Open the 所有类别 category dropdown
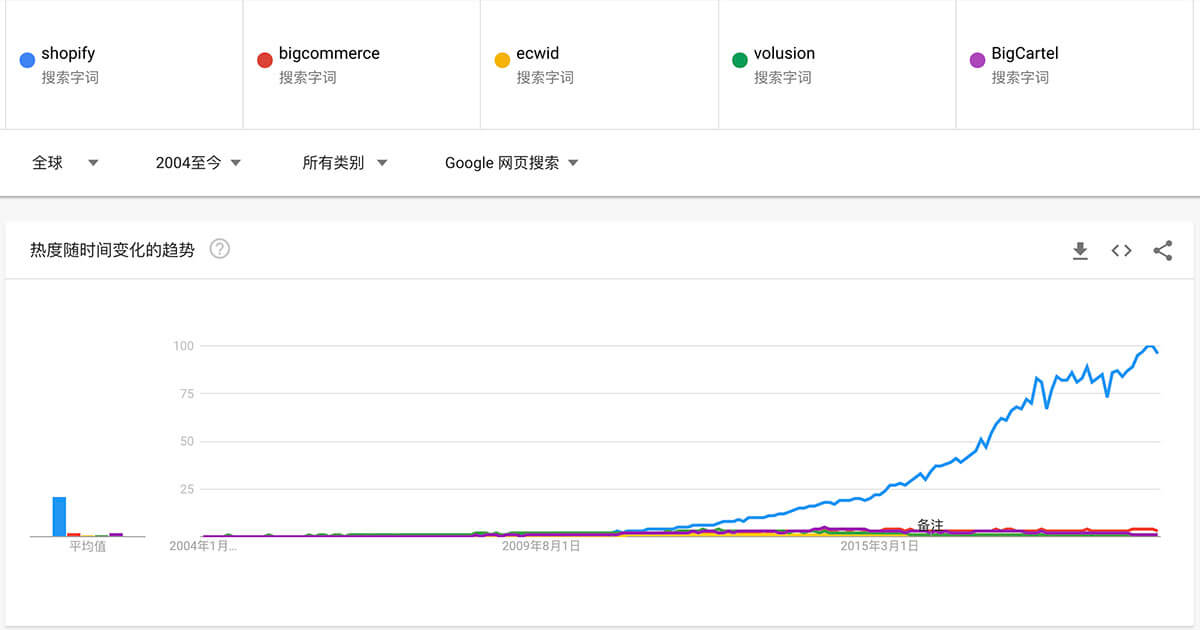This screenshot has width=1200, height=630. tap(344, 163)
